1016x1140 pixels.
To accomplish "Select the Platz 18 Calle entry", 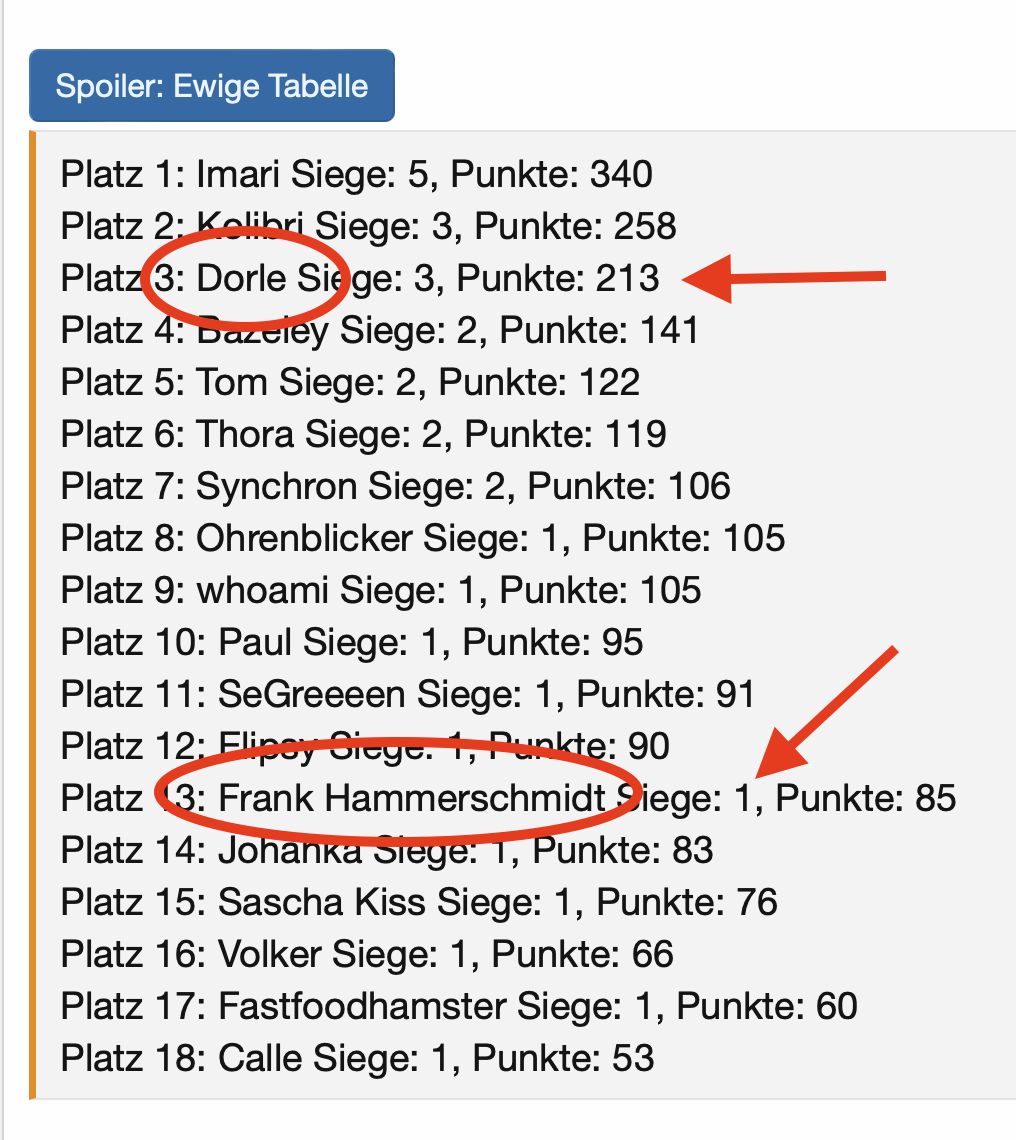I will tap(357, 1058).
